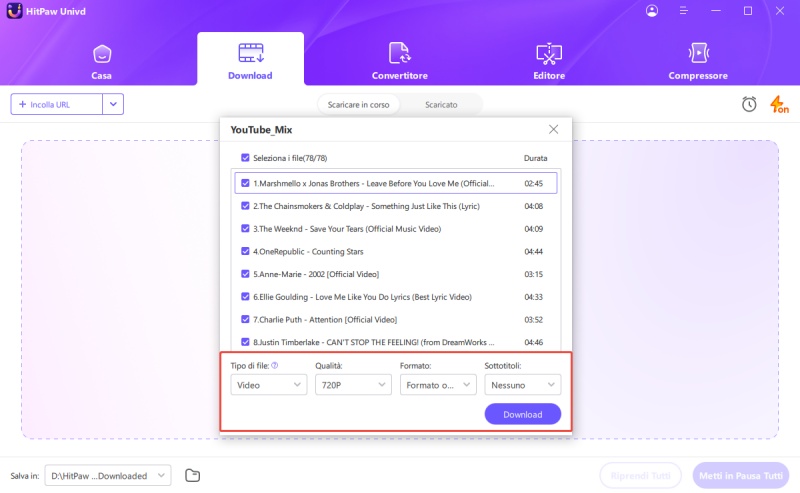Switch to the Compressore tab
800x493 pixels.
point(698,61)
